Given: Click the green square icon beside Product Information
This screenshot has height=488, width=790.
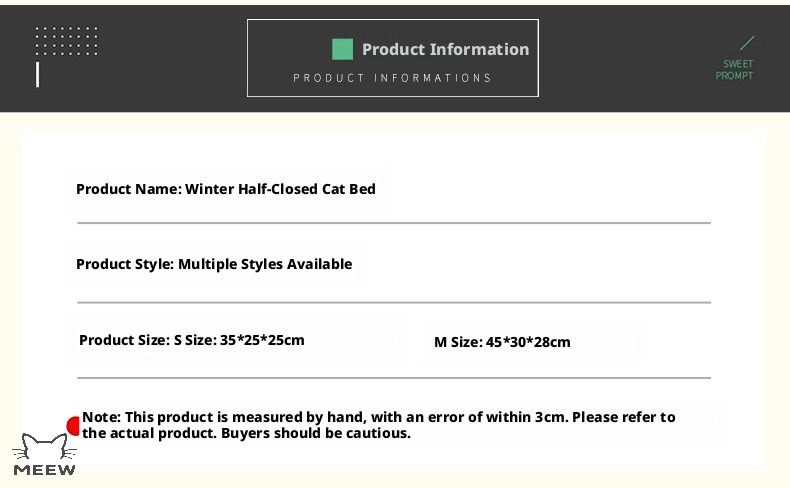Looking at the screenshot, I should [x=343, y=49].
